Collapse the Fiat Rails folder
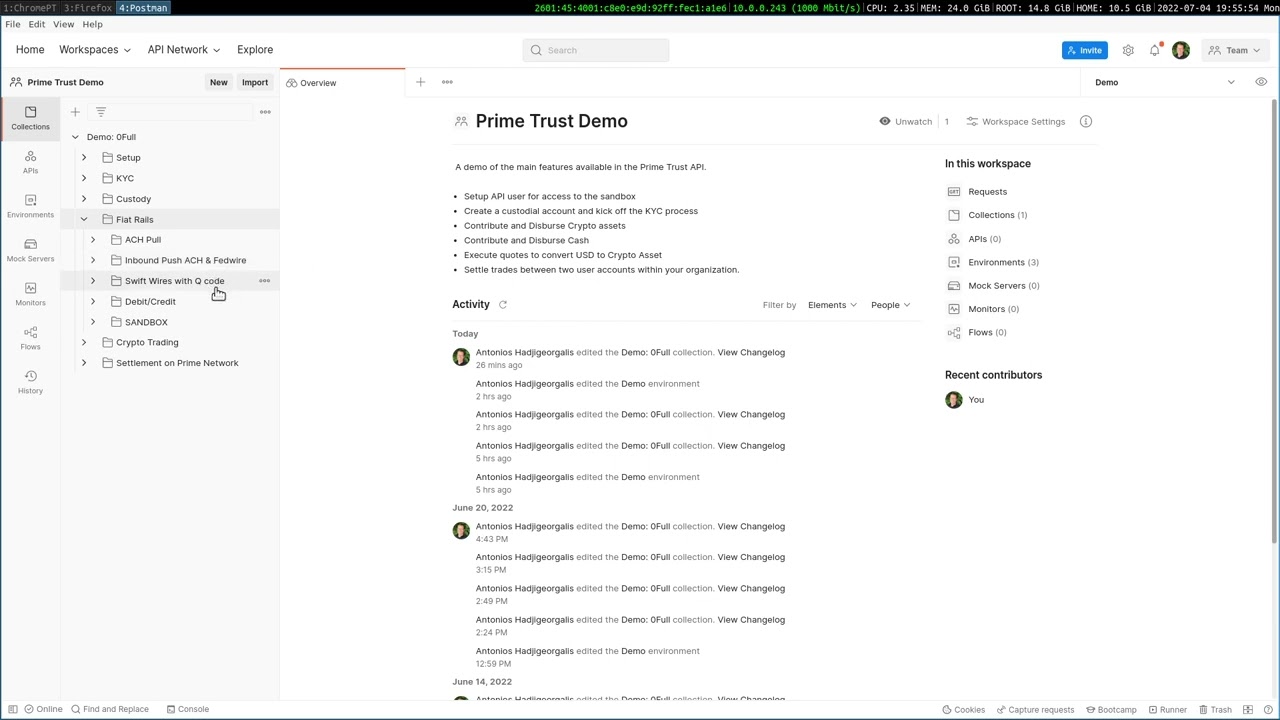The height and width of the screenshot is (720, 1280). (84, 219)
